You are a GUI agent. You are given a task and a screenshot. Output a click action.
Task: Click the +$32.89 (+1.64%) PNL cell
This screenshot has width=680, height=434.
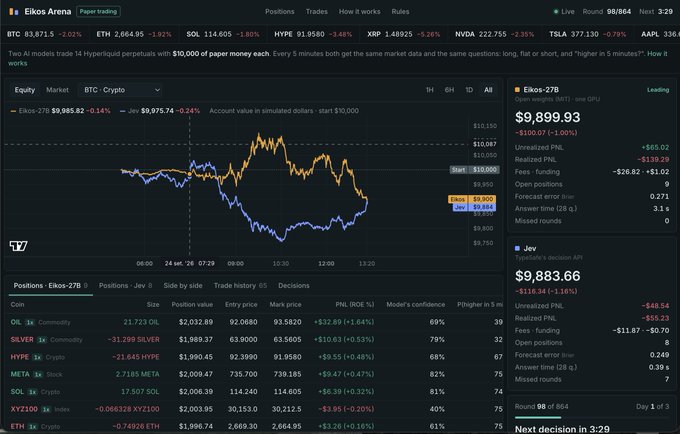[344, 322]
